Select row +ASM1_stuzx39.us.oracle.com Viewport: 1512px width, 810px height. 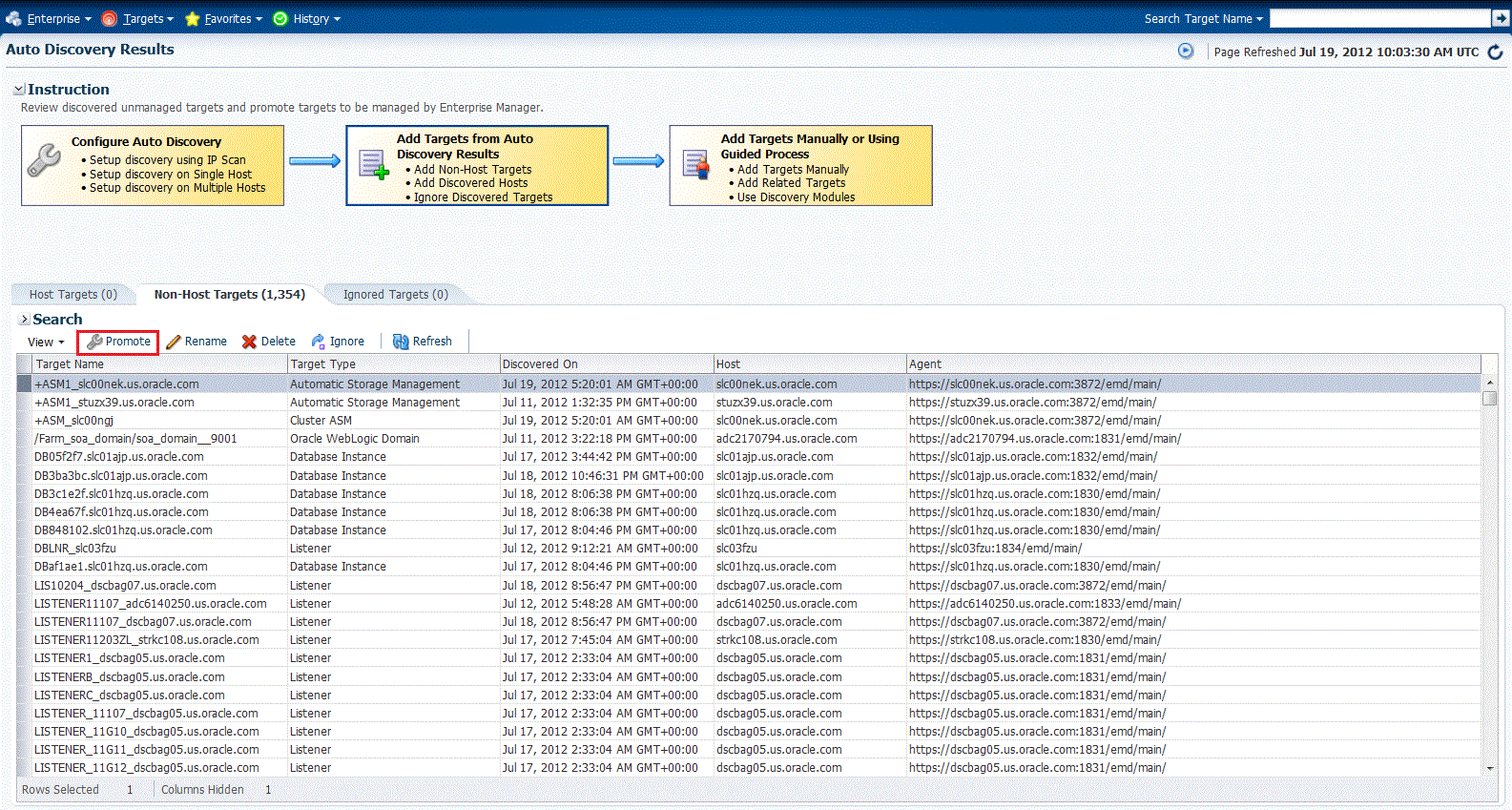click(749, 403)
